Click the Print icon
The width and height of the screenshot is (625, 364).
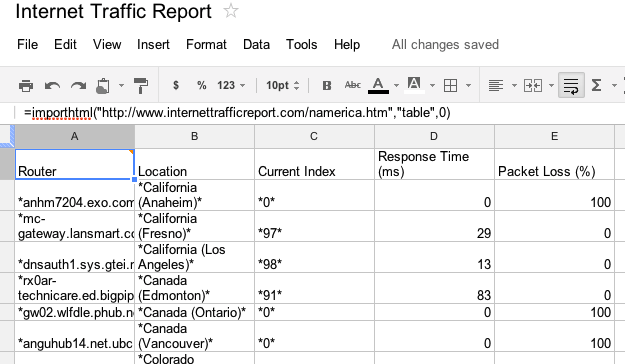pos(26,85)
